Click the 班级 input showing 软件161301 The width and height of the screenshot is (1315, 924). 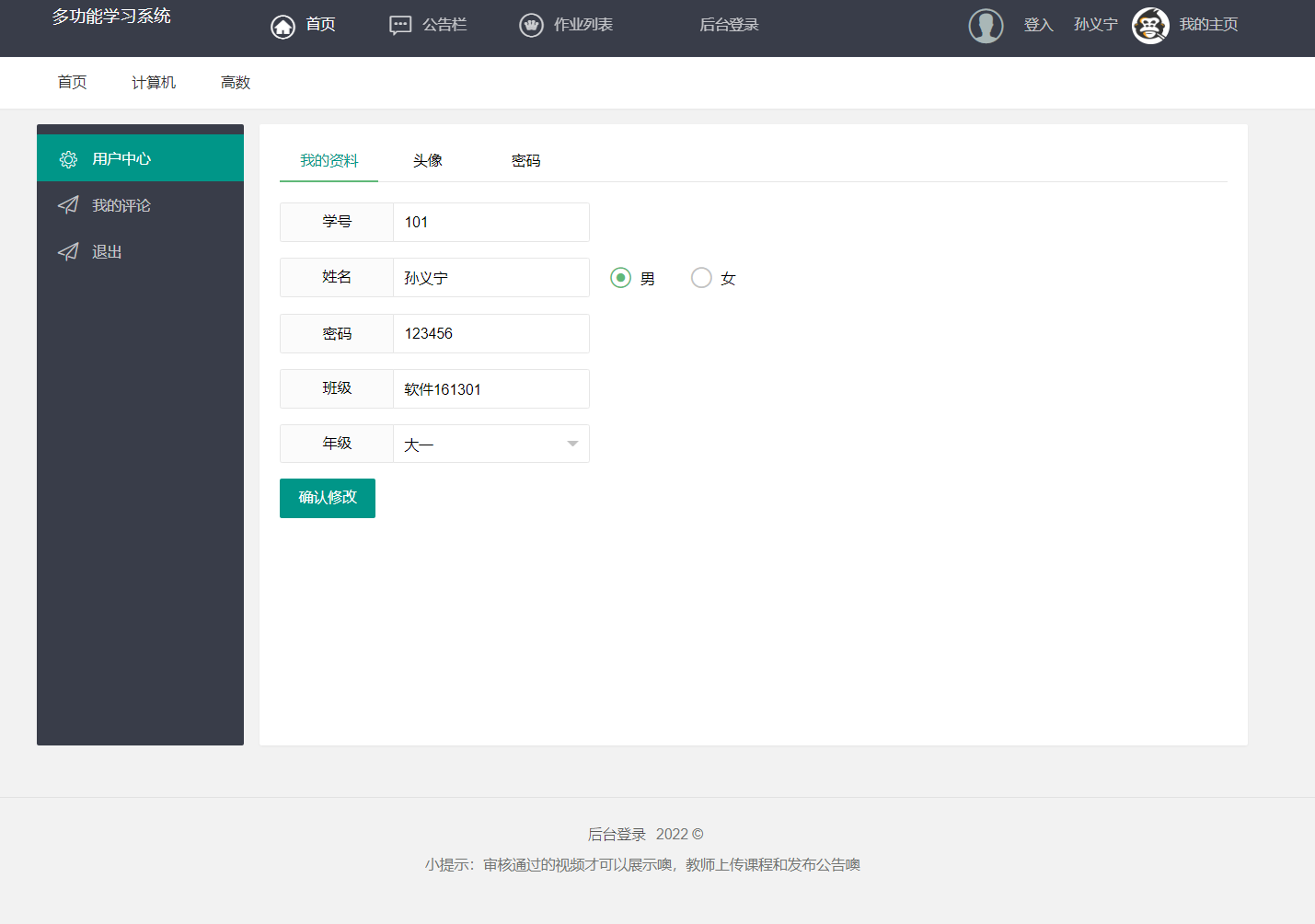(490, 388)
